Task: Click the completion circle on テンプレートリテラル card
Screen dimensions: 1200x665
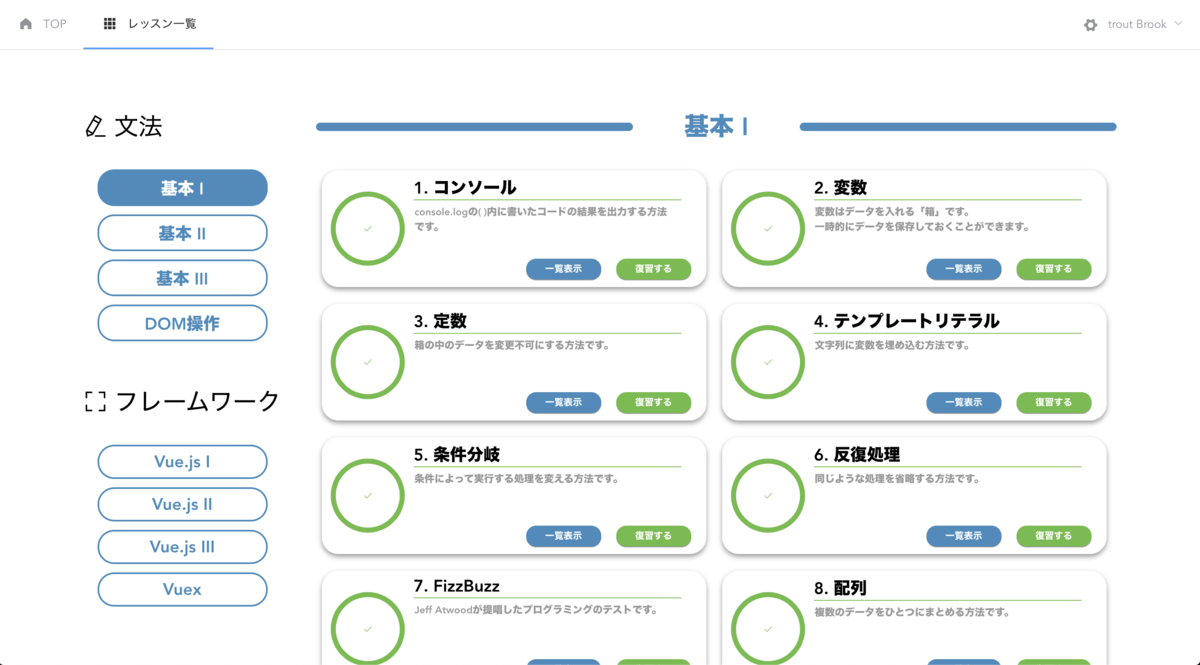Action: [x=768, y=362]
